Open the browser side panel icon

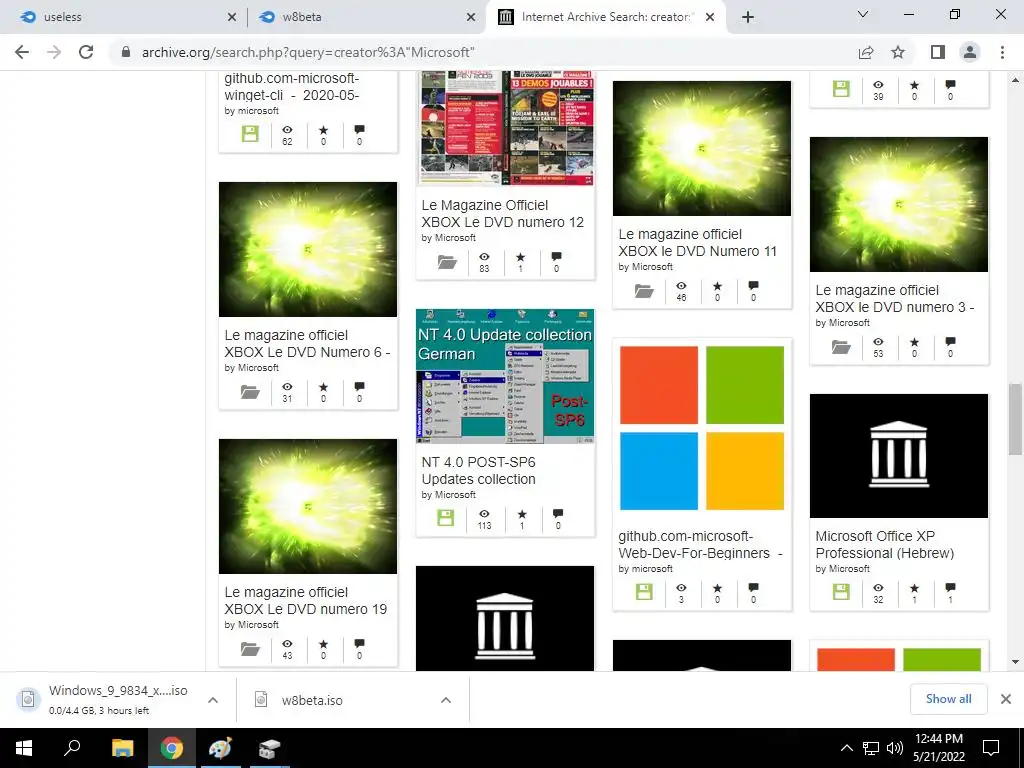938,52
